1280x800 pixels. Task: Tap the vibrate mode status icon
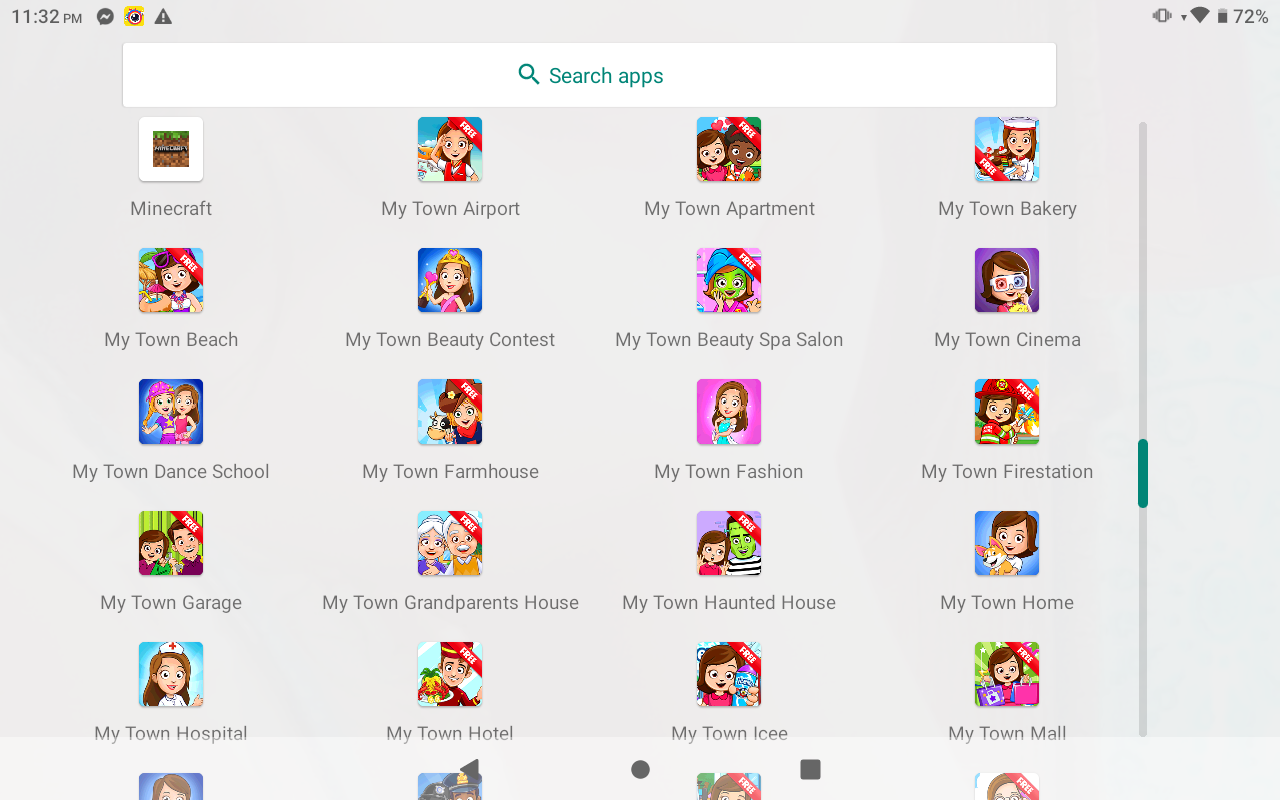pos(1162,16)
